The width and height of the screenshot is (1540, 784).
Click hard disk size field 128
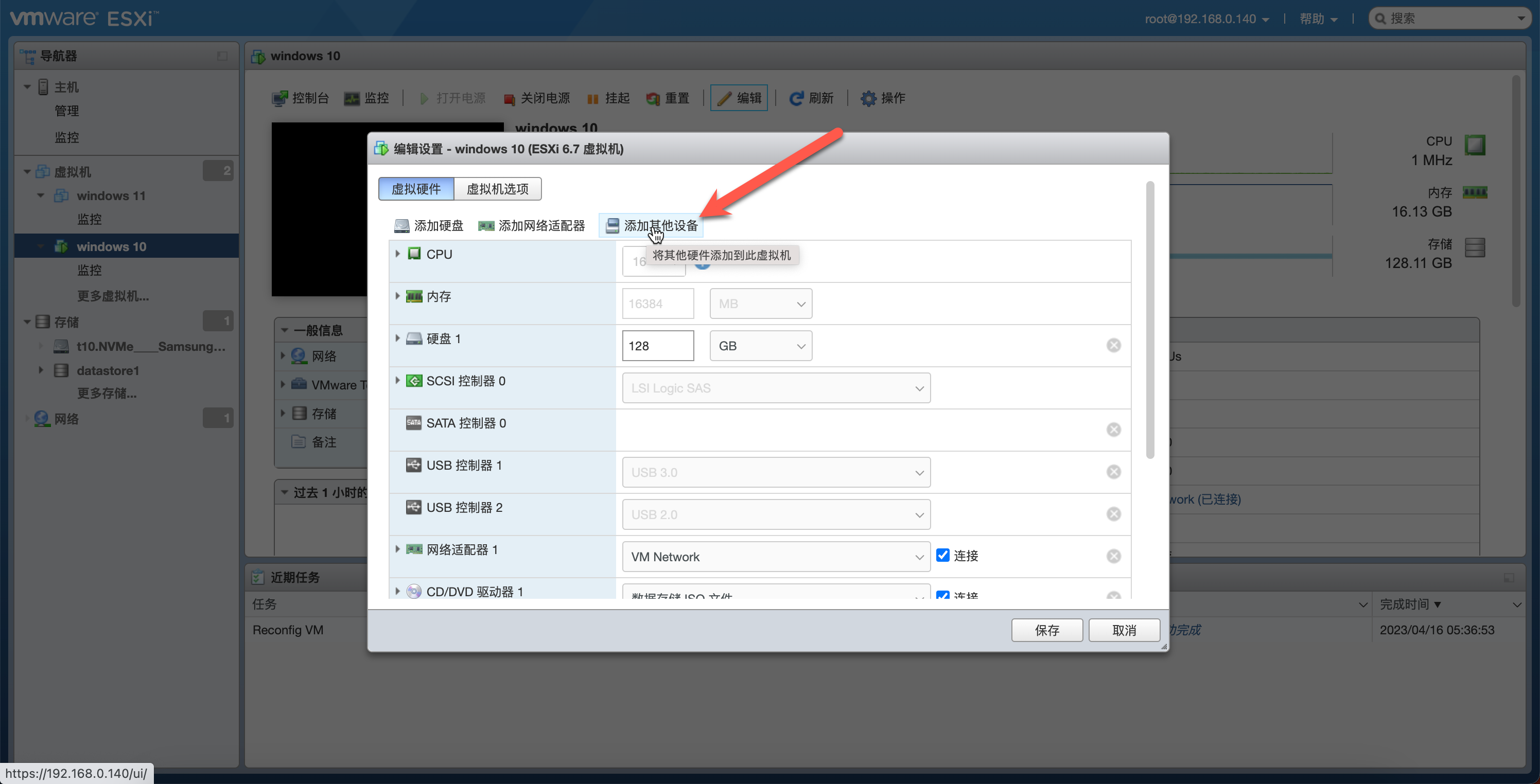click(x=658, y=346)
